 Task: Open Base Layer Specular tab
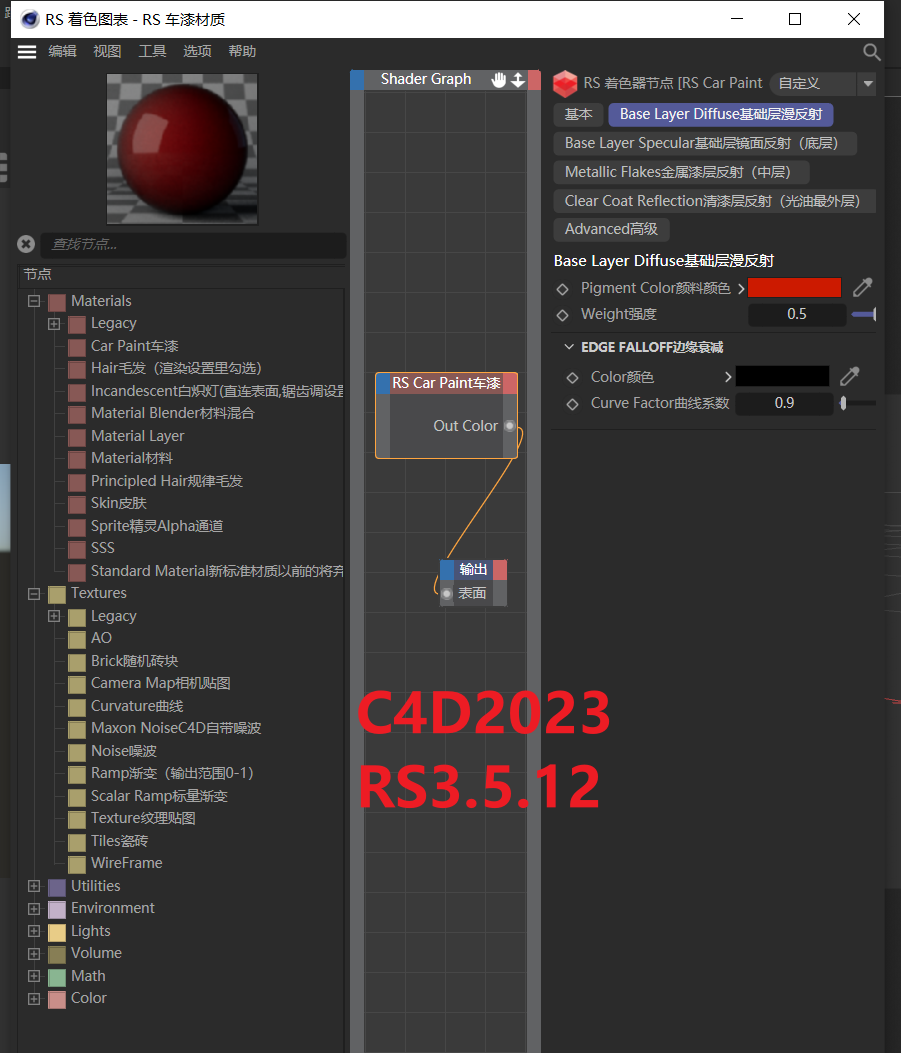[x=705, y=143]
